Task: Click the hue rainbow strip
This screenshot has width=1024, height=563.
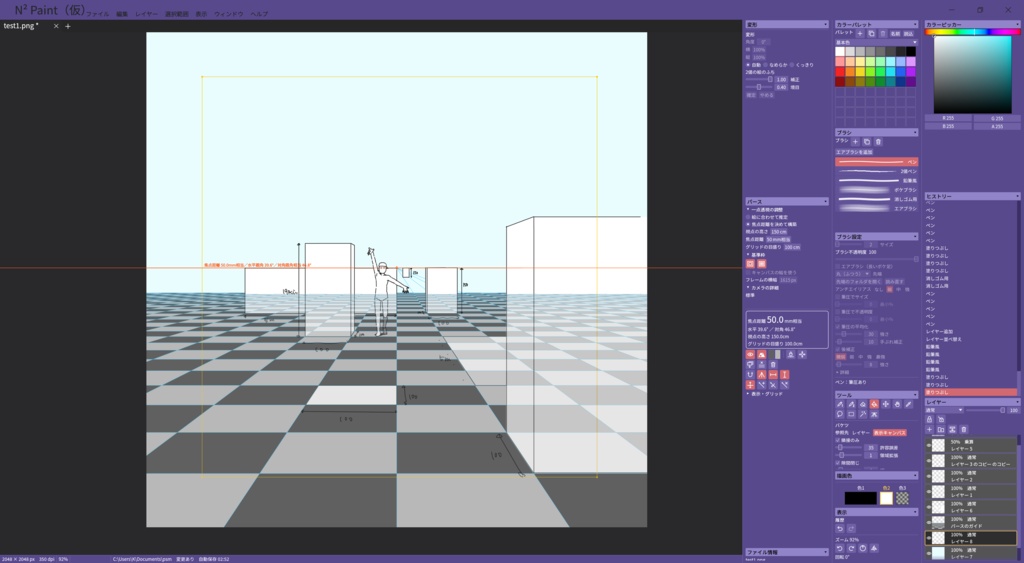Action: click(x=972, y=31)
